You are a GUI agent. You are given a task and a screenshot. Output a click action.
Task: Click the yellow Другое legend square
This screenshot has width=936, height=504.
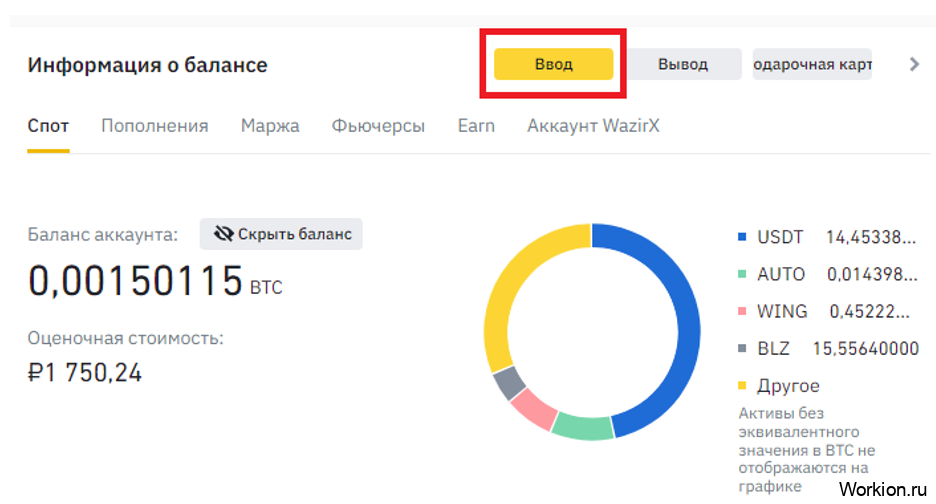point(741,385)
